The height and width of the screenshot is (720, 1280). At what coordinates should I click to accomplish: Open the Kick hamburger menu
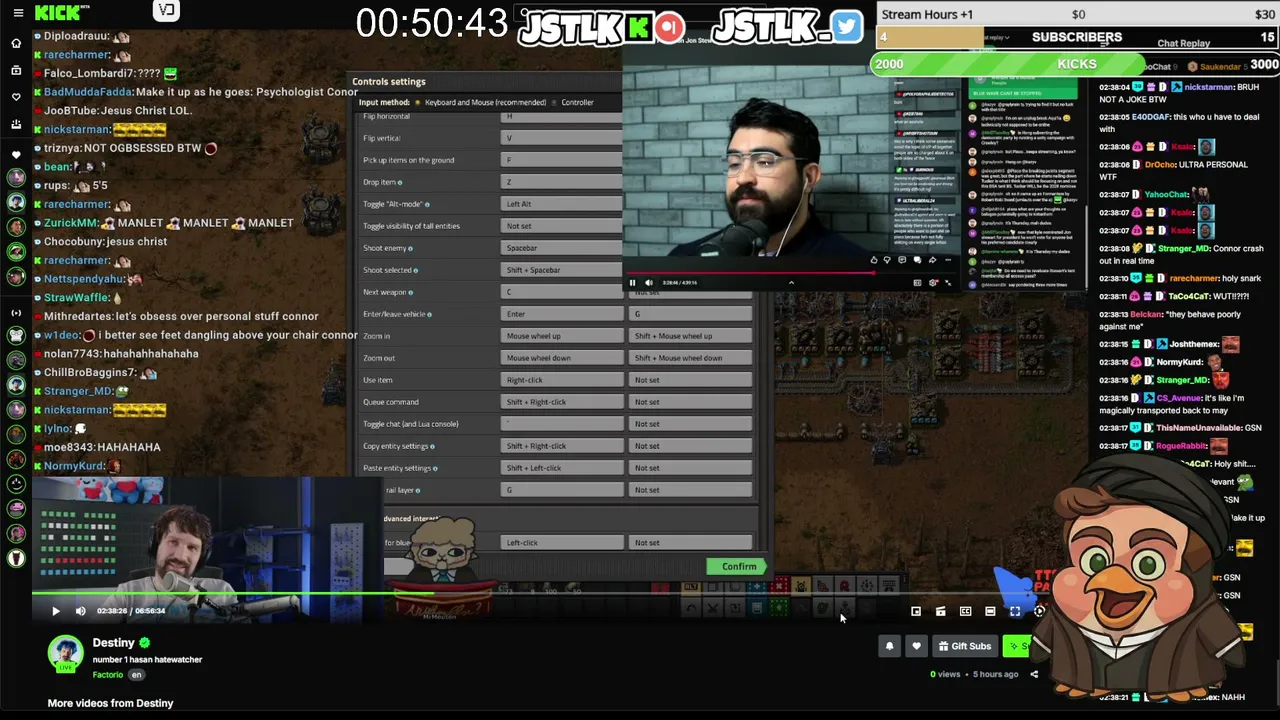pos(18,13)
